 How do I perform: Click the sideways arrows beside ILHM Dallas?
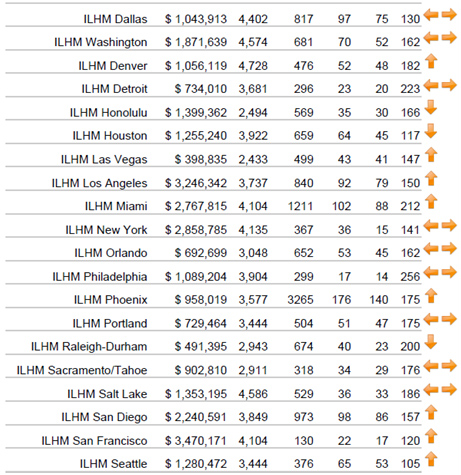click(x=440, y=15)
